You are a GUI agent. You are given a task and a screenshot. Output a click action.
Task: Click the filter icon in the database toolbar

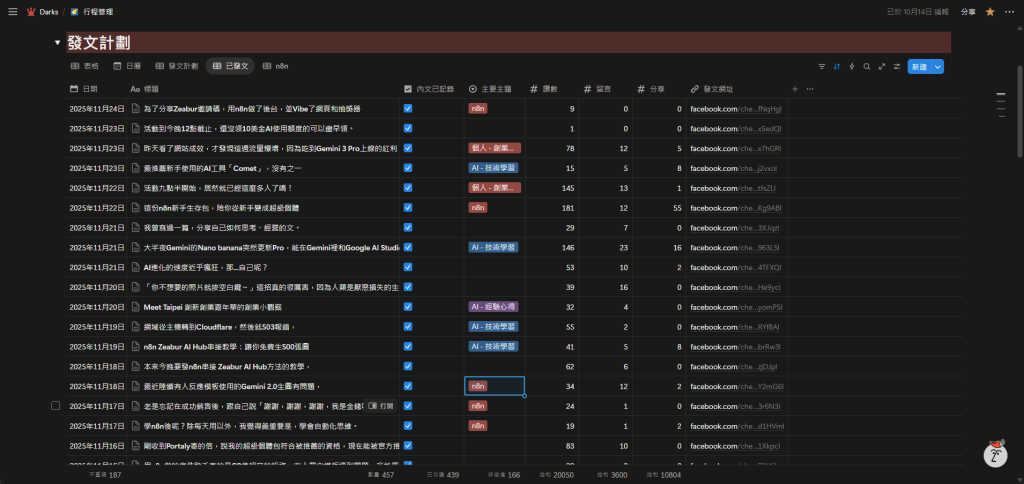822,66
